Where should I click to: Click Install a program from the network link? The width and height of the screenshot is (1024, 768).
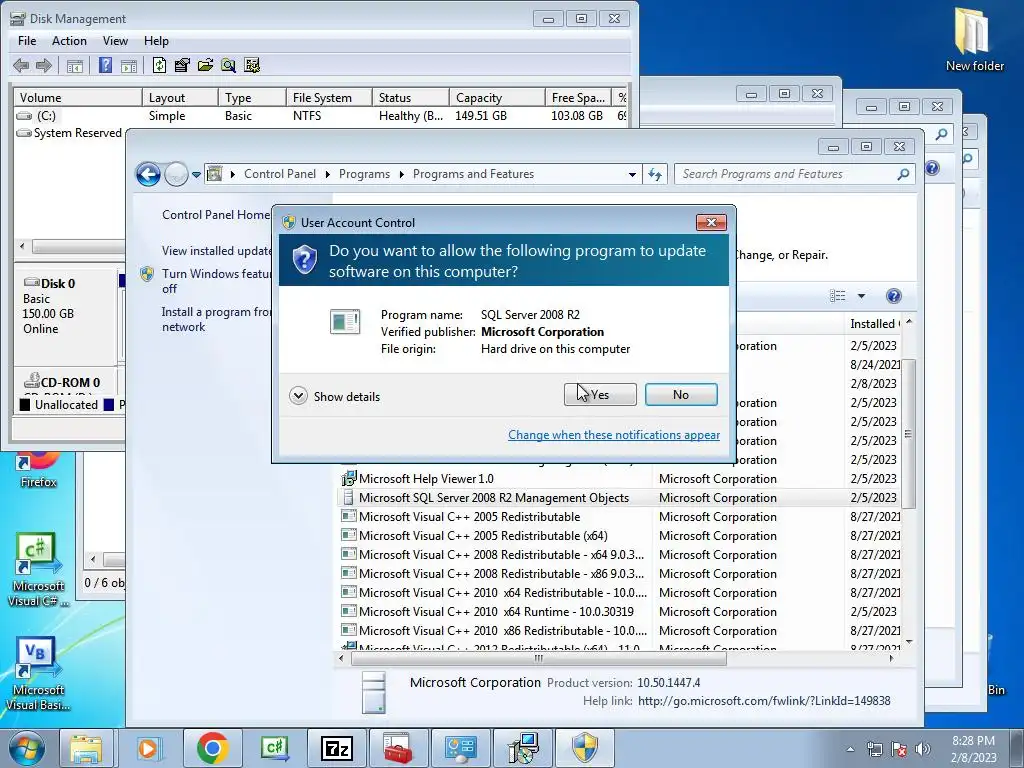point(216,319)
